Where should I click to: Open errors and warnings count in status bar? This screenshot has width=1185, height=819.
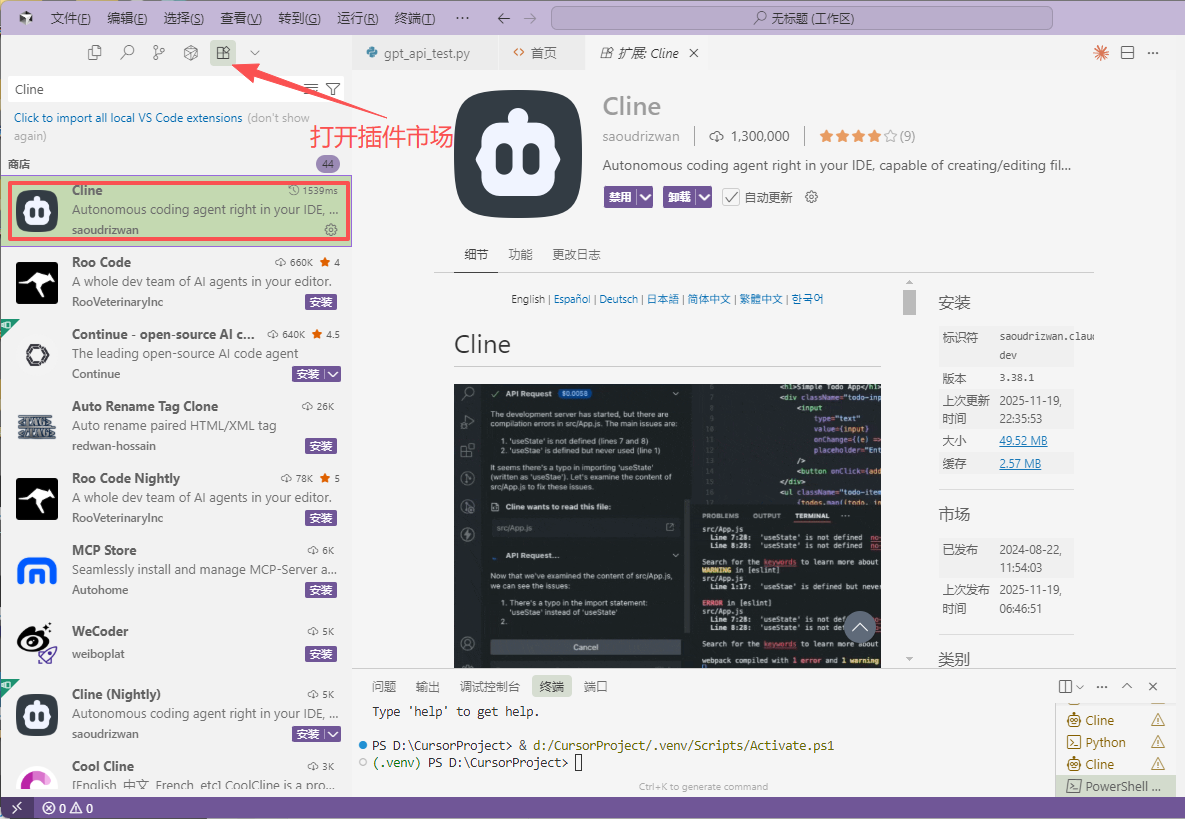click(x=68, y=808)
